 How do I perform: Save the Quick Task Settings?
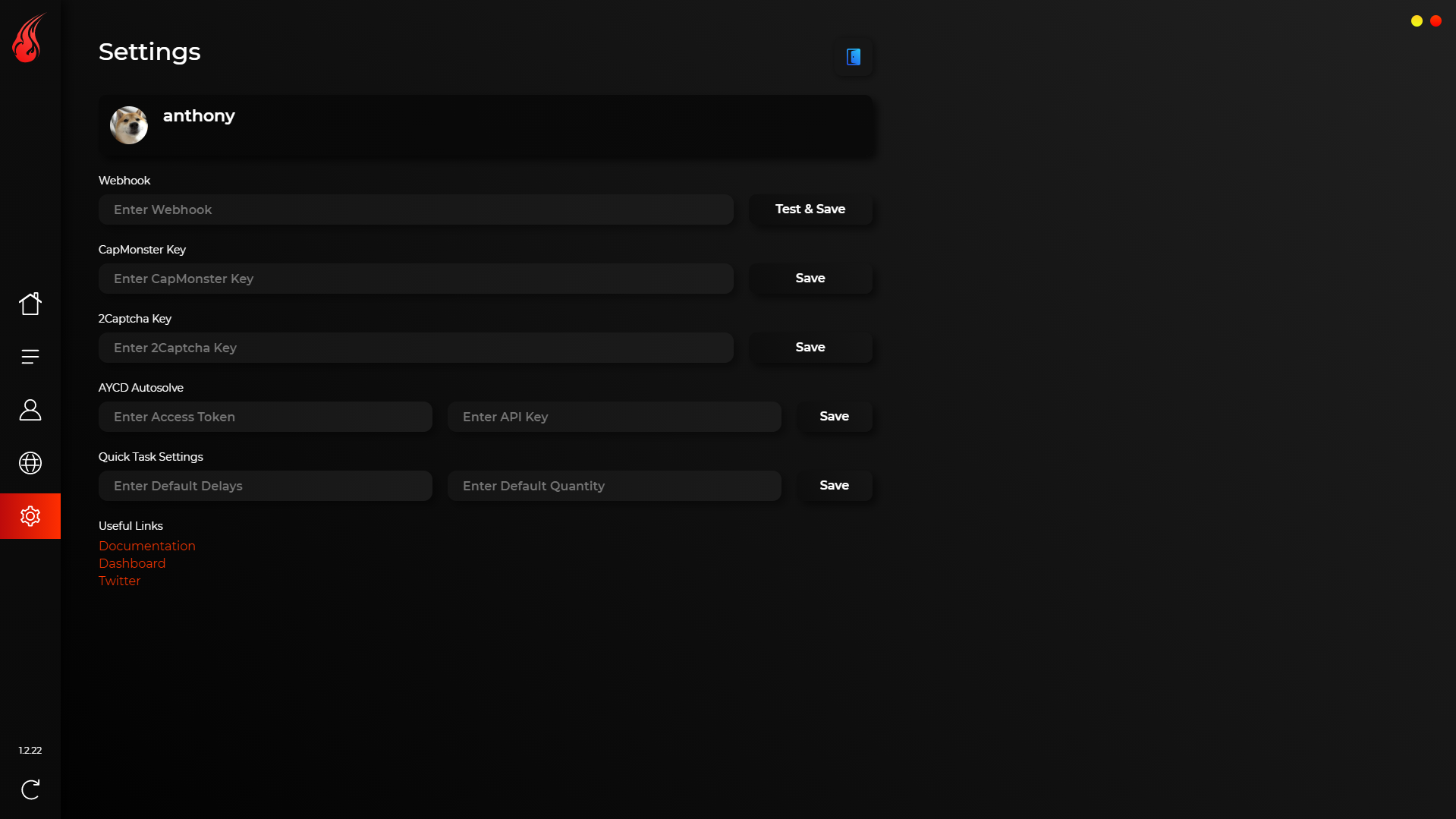pos(834,486)
